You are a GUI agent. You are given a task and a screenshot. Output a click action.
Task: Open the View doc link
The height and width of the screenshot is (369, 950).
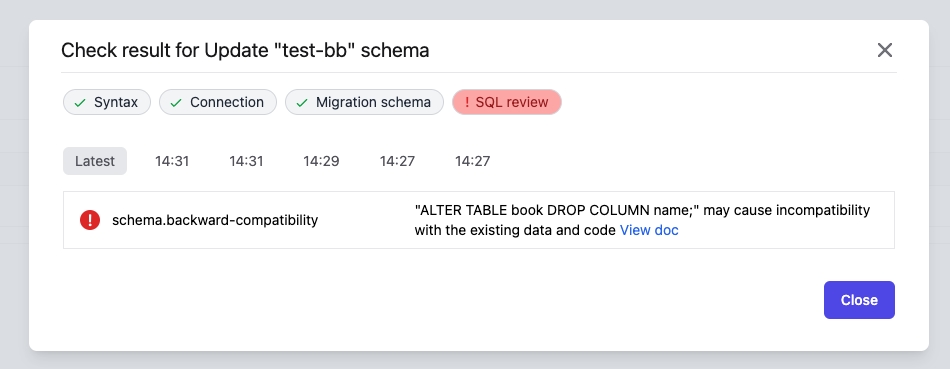pyautogui.click(x=649, y=230)
